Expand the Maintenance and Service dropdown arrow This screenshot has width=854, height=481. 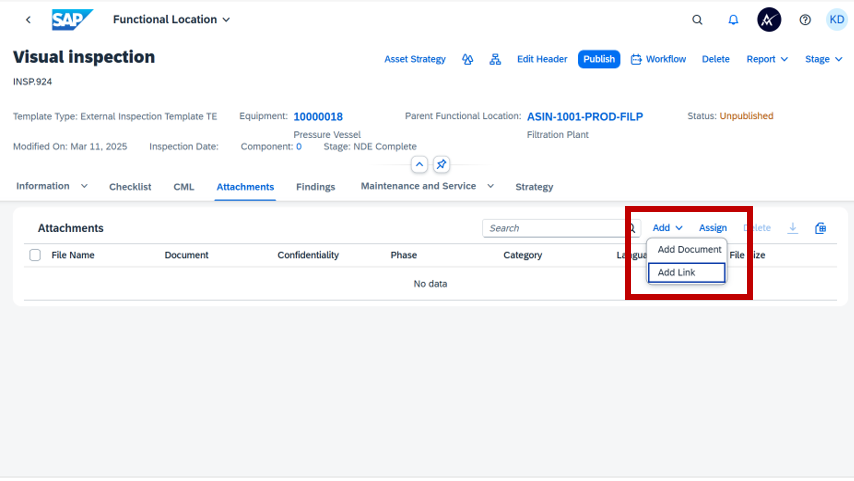tap(490, 186)
